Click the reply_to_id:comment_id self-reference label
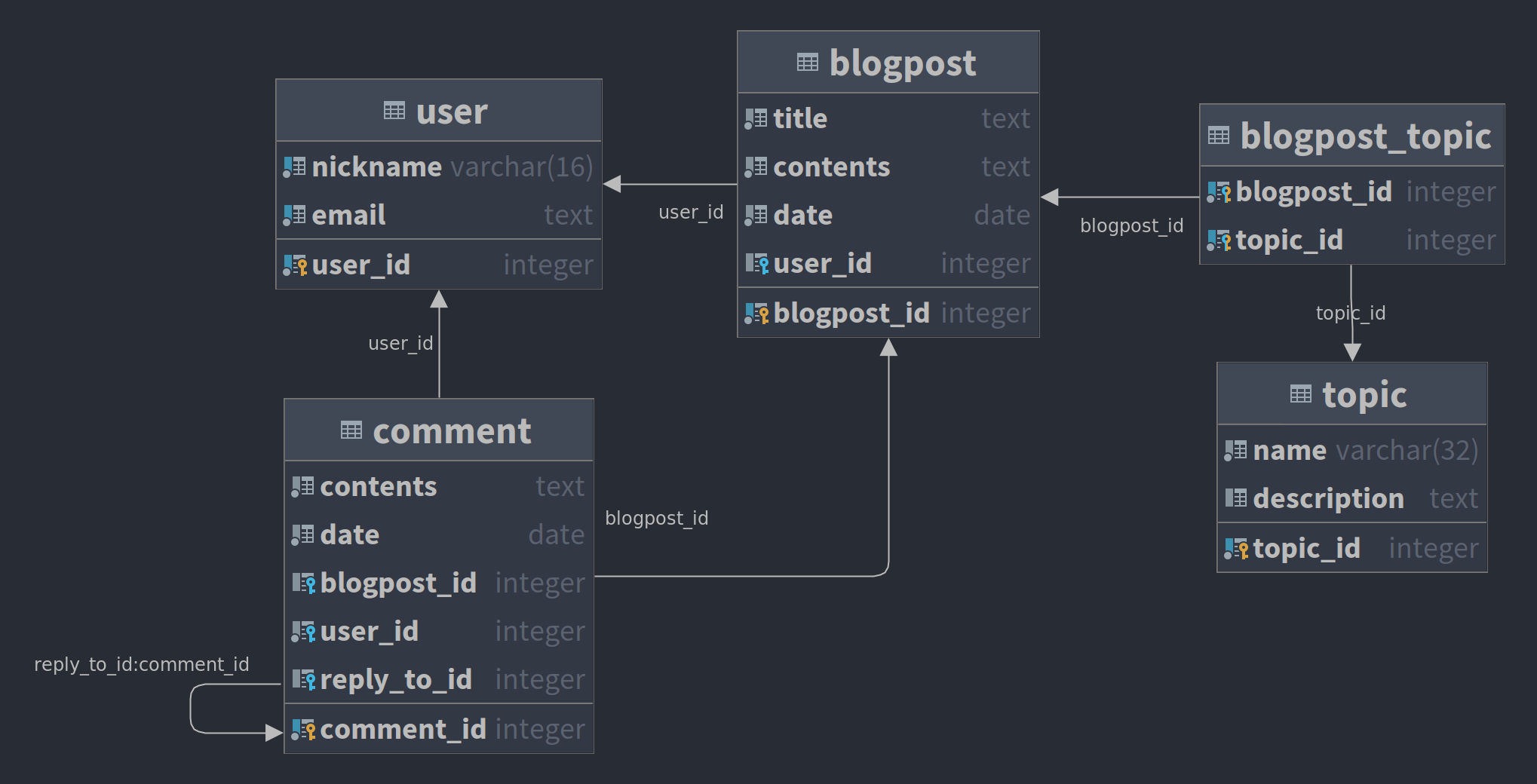This screenshot has height=784, width=1537. (142, 664)
